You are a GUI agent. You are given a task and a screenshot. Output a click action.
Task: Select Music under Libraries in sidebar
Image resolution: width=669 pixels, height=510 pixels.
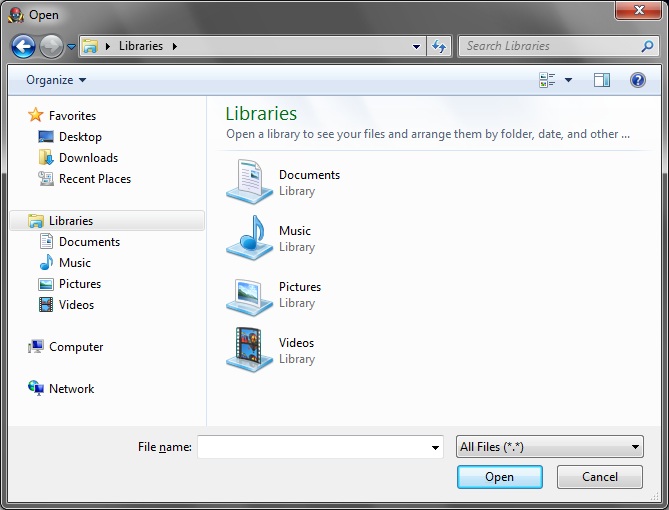(75, 262)
